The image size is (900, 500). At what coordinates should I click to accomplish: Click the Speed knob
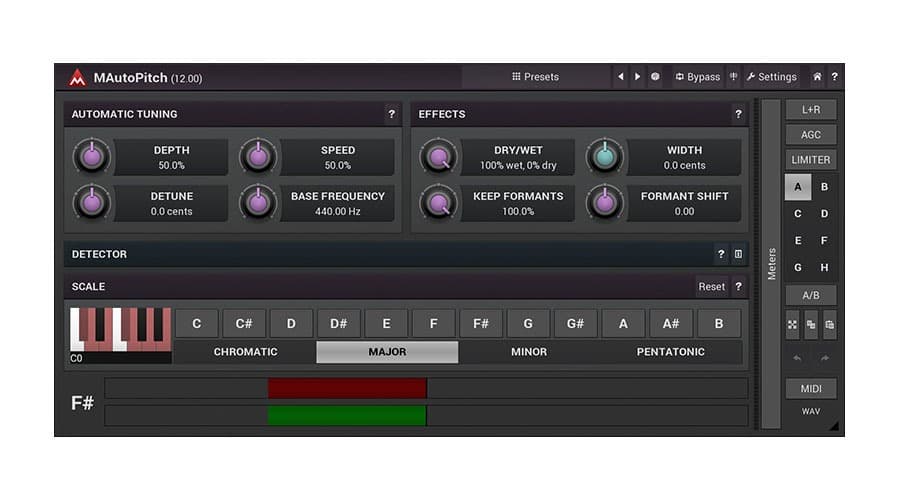(x=258, y=156)
